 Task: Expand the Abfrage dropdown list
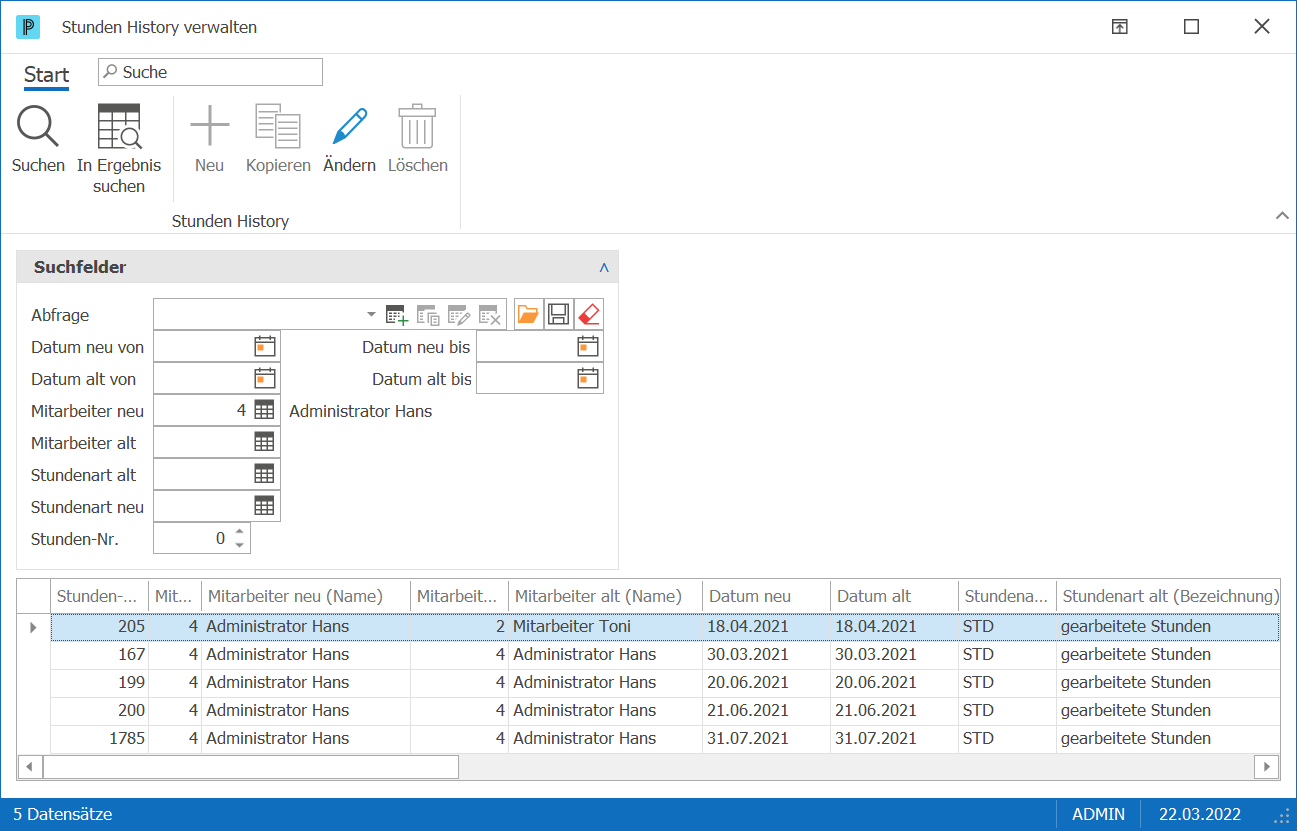pyautogui.click(x=372, y=315)
